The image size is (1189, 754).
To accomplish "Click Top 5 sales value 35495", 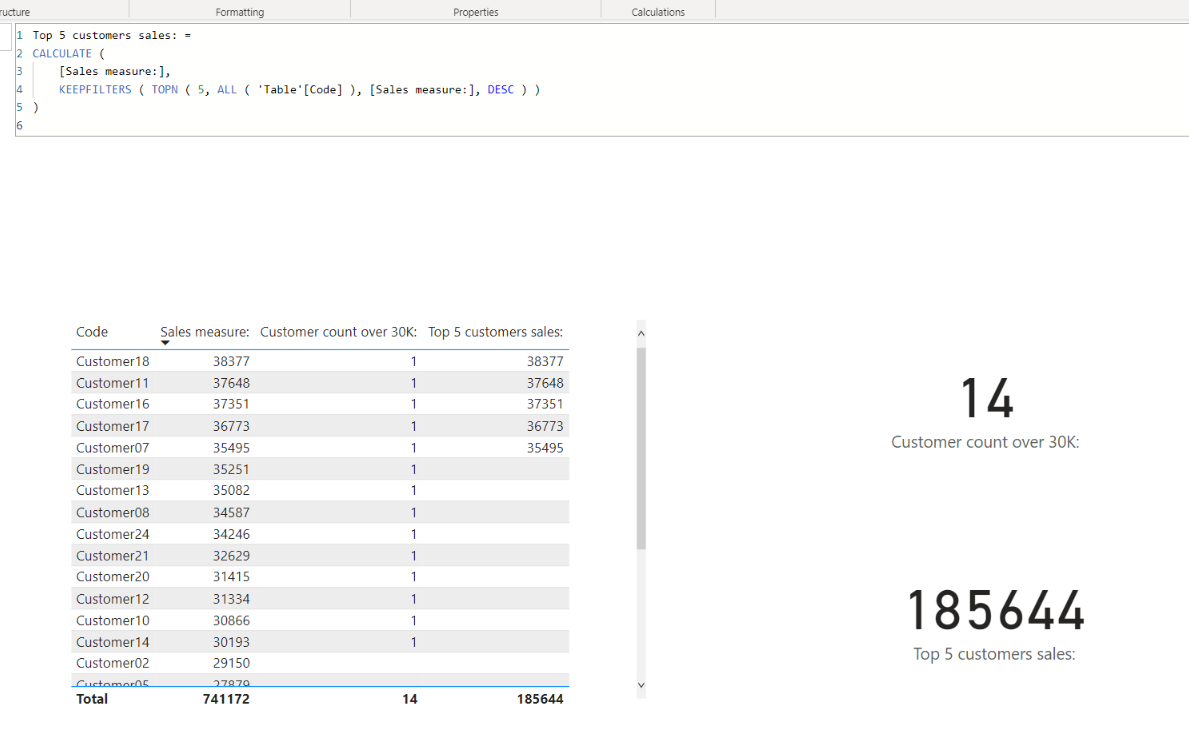I will pos(545,448).
